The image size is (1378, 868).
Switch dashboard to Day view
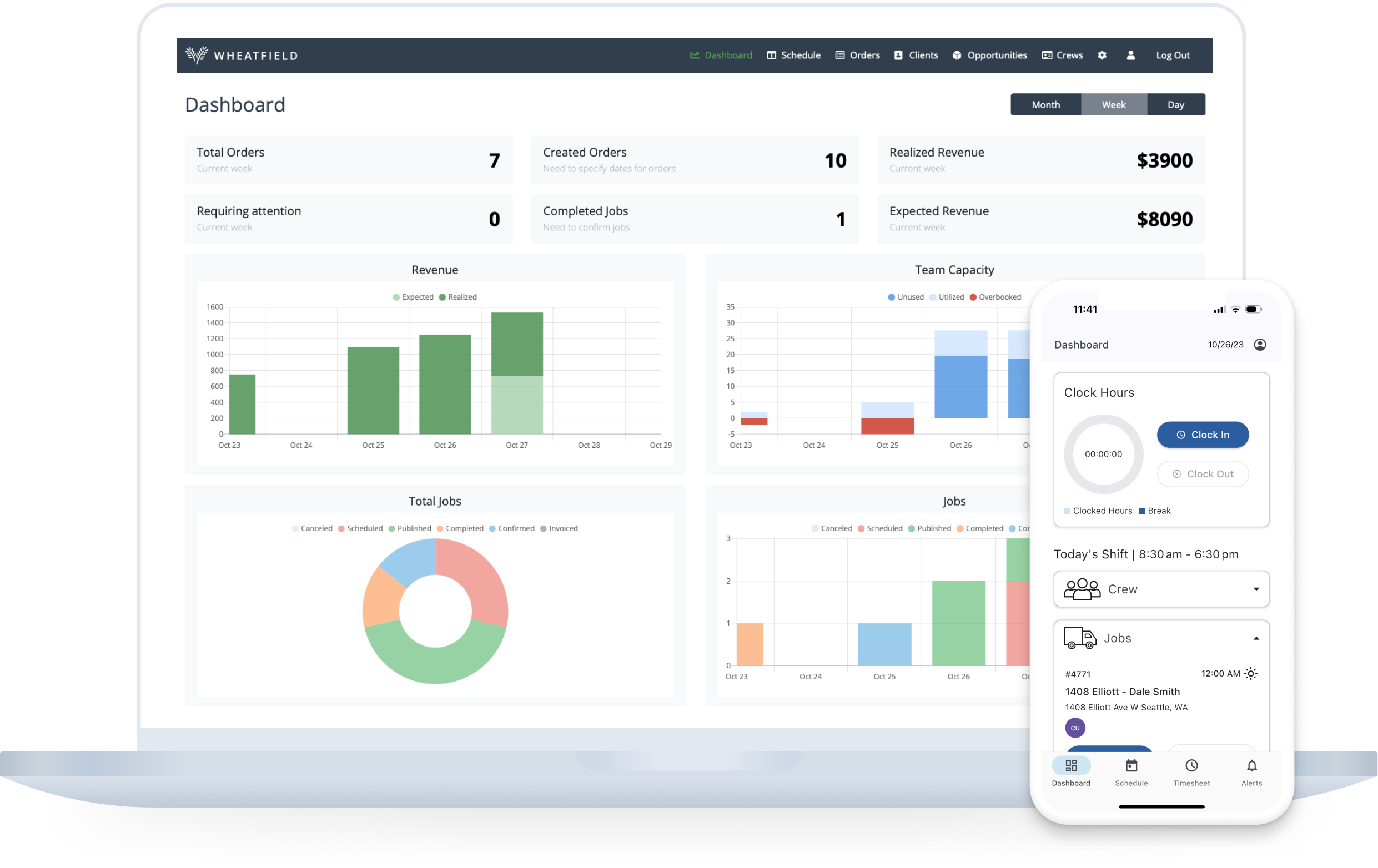point(1175,105)
